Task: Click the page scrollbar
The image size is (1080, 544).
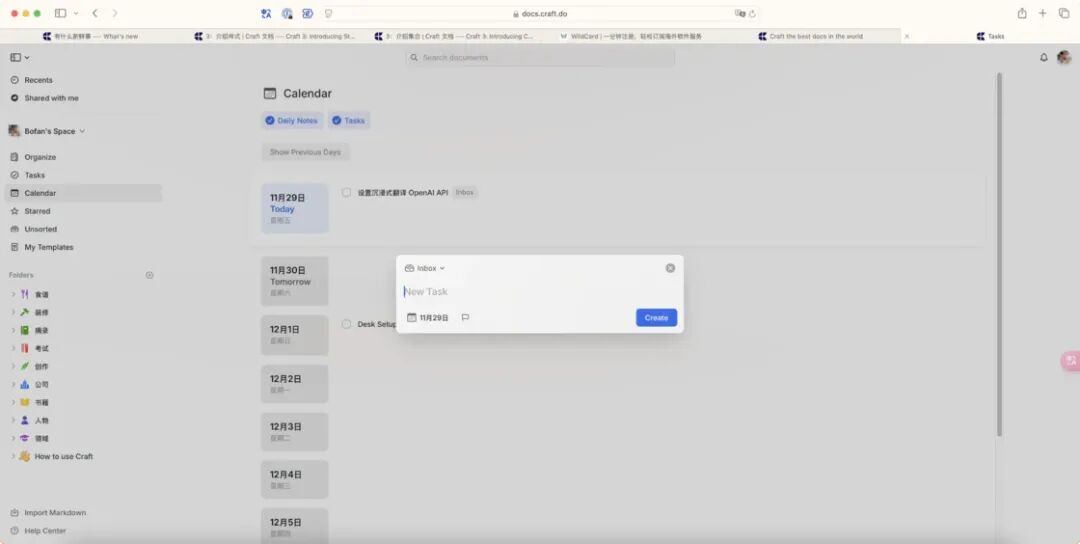Action: pyautogui.click(x=999, y=255)
